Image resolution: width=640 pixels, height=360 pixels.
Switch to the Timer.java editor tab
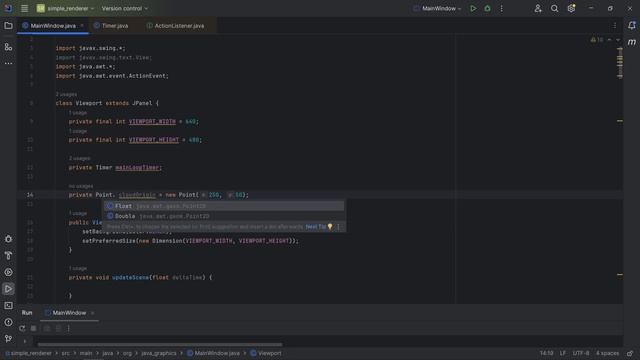pos(115,26)
